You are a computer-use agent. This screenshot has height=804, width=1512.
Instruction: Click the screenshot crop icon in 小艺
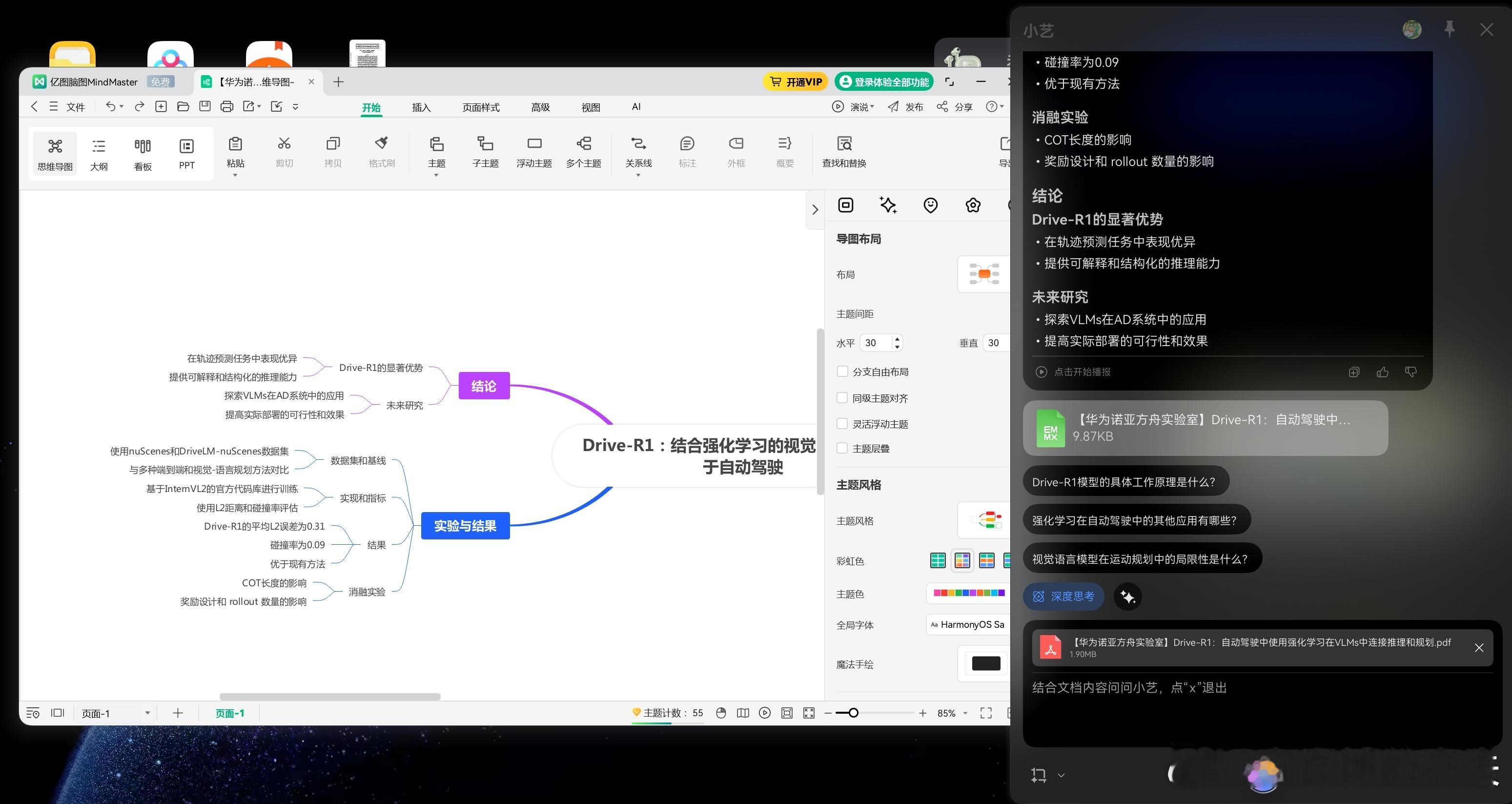tap(1038, 775)
